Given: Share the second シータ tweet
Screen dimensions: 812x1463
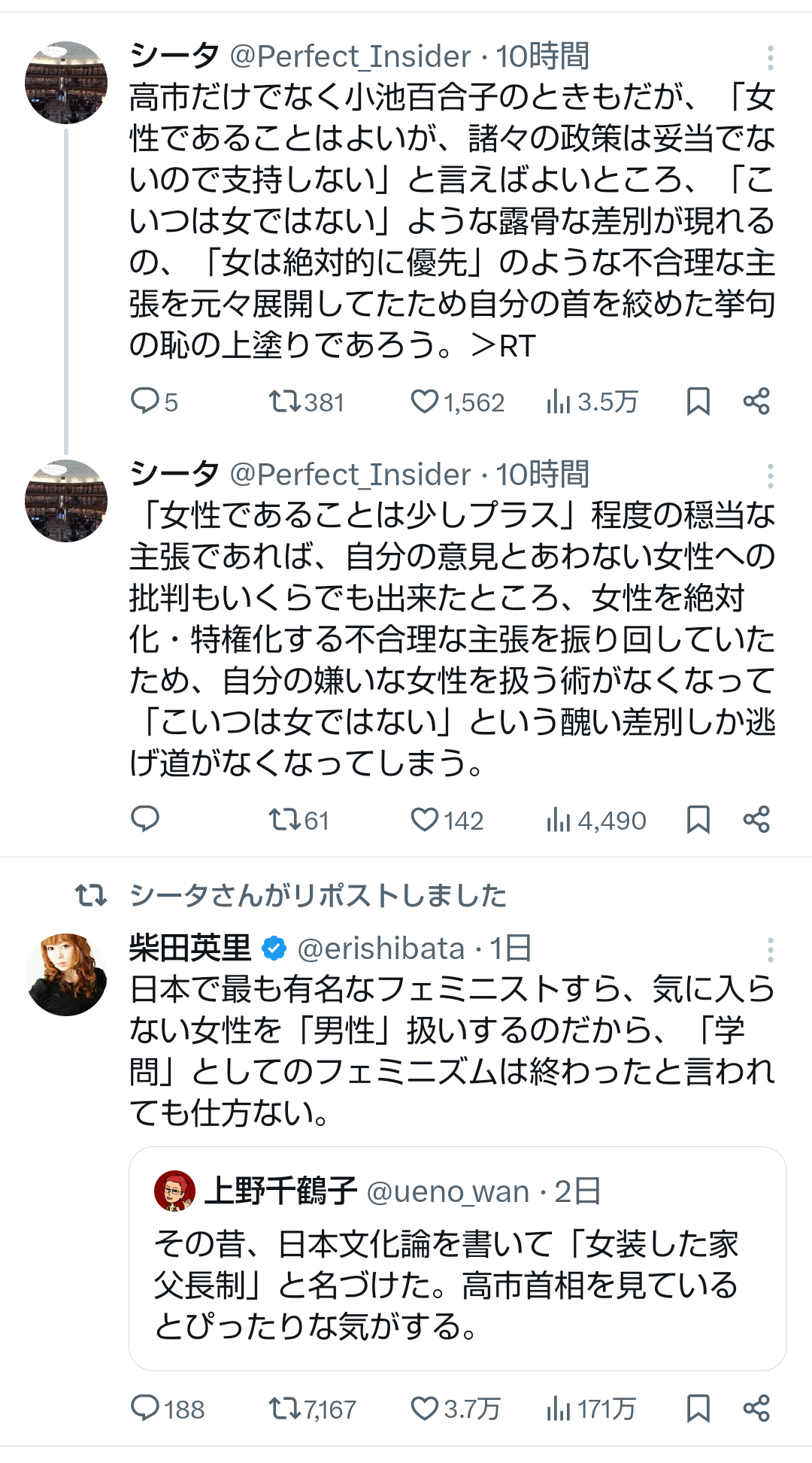Looking at the screenshot, I should click(x=756, y=819).
